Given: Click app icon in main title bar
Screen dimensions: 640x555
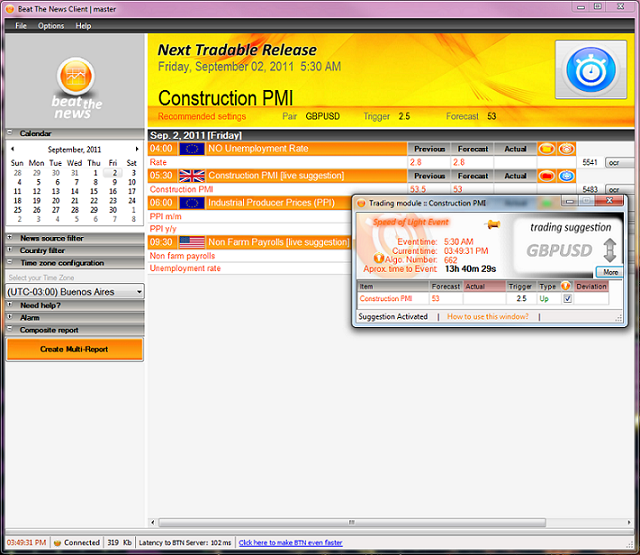Looking at the screenshot, I should pos(10,9).
